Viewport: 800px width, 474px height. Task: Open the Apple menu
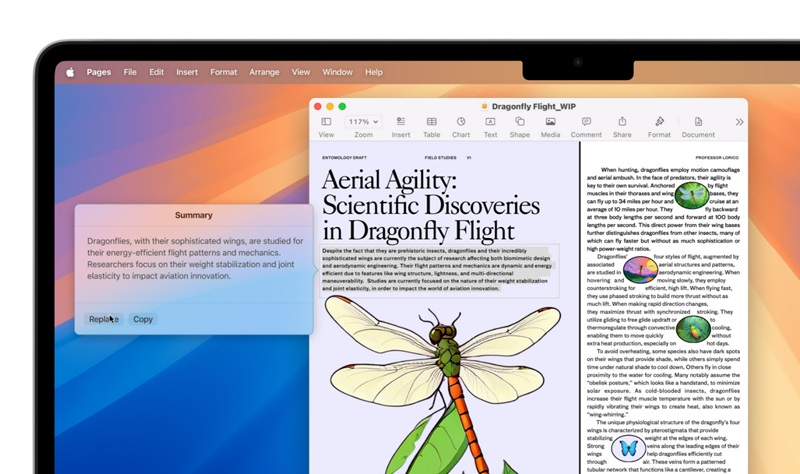(70, 72)
